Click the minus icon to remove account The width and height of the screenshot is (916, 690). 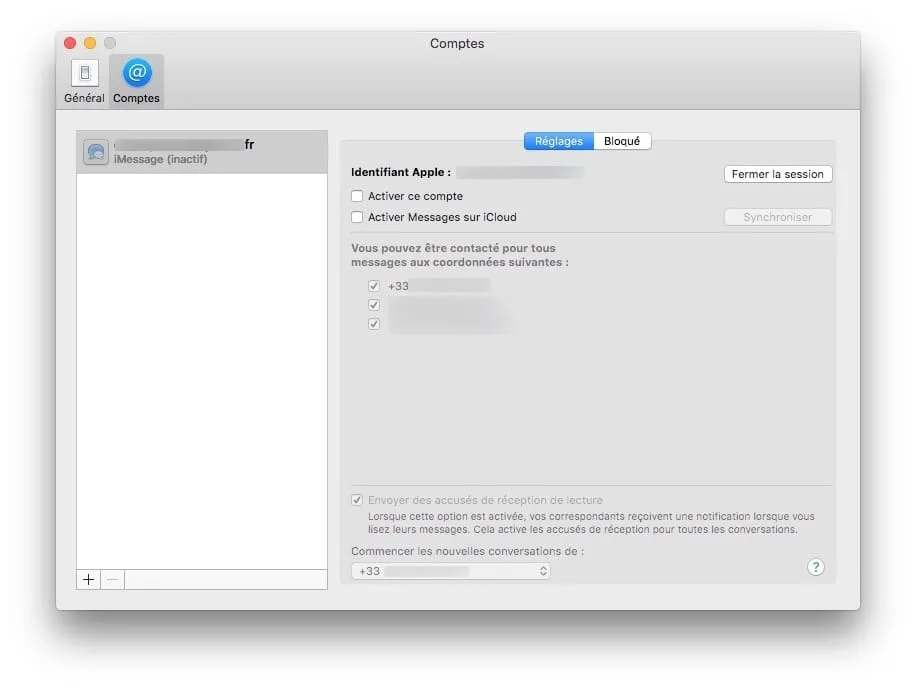click(x=112, y=579)
